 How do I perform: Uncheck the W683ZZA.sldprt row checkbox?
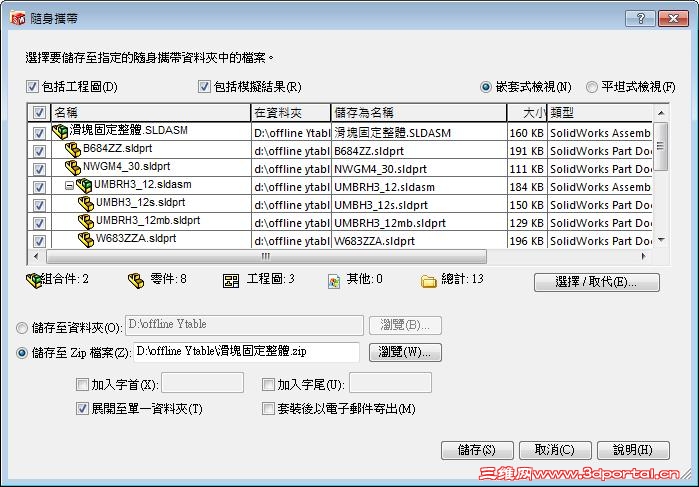pyautogui.click(x=39, y=241)
